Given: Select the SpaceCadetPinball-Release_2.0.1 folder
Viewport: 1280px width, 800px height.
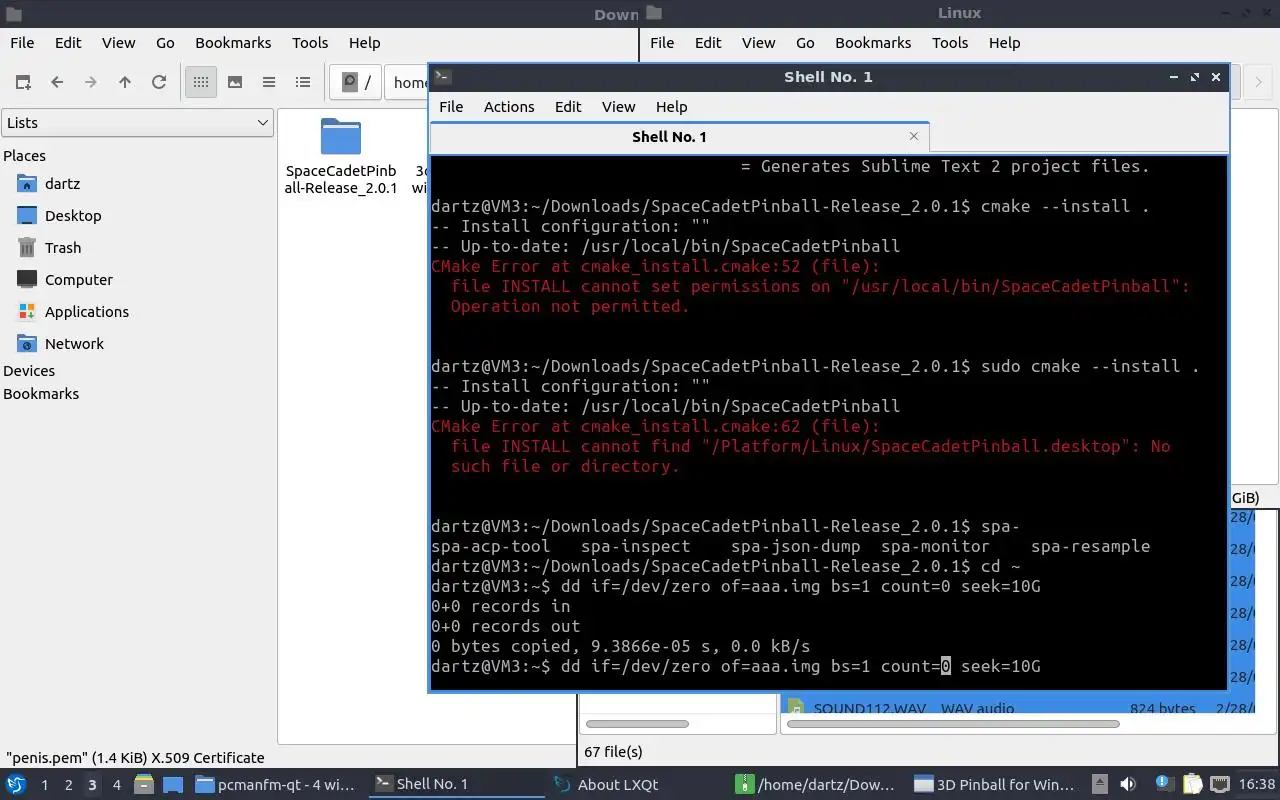Looking at the screenshot, I should [341, 156].
